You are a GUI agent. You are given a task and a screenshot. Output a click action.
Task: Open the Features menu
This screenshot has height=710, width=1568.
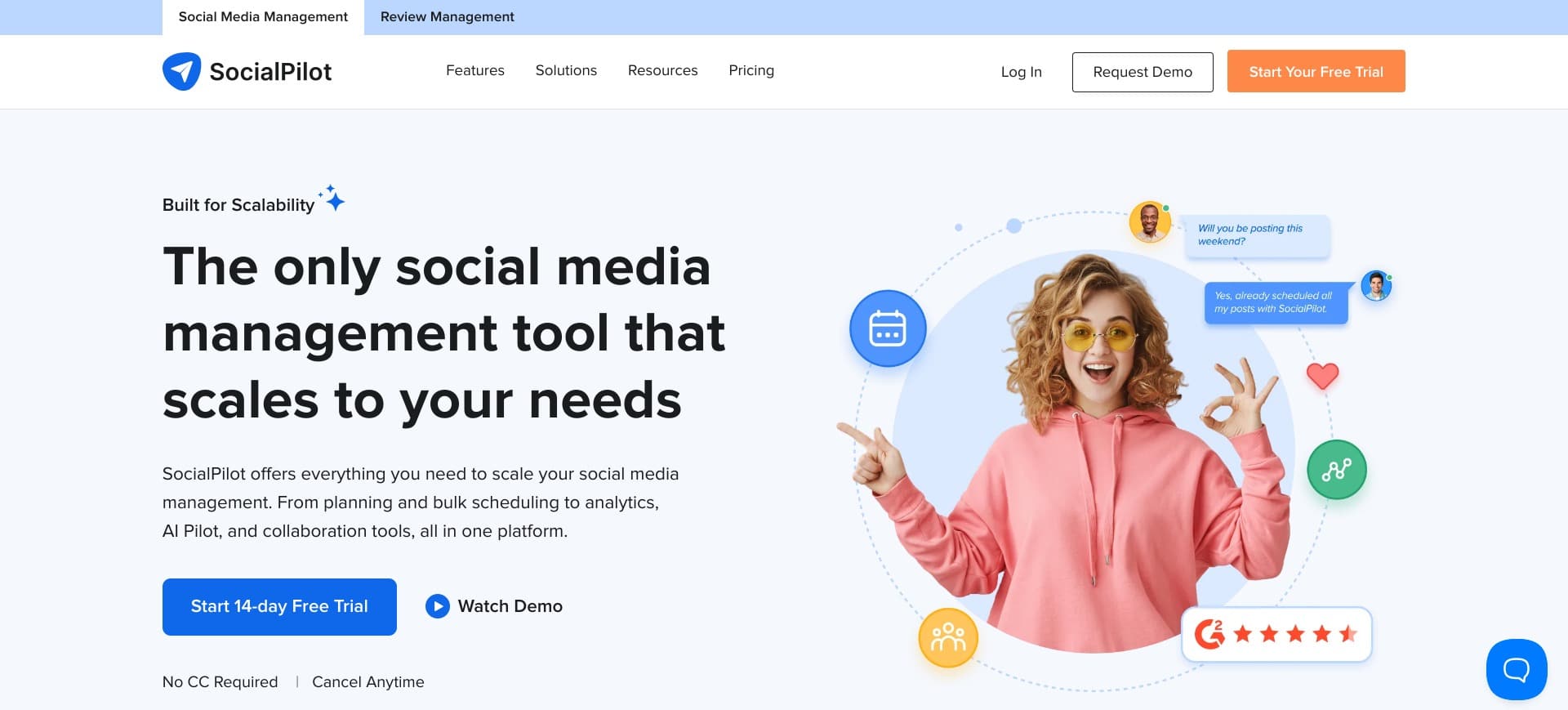[x=475, y=70]
